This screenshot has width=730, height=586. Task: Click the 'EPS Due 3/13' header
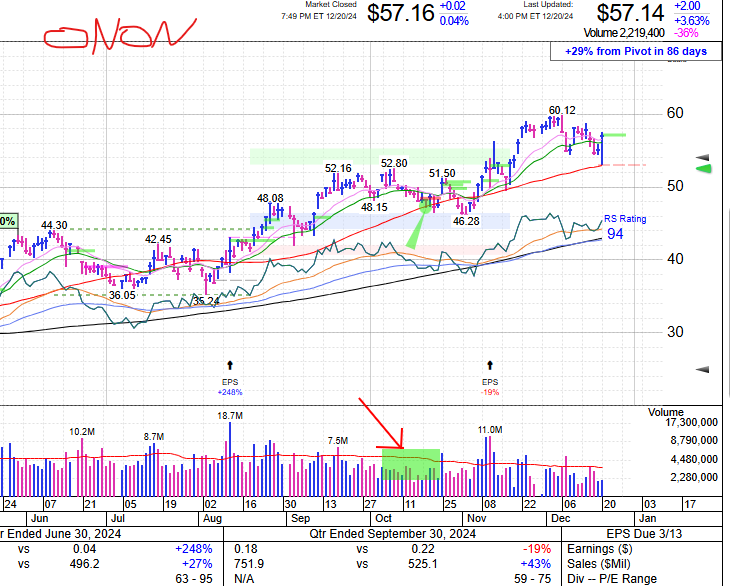644,534
